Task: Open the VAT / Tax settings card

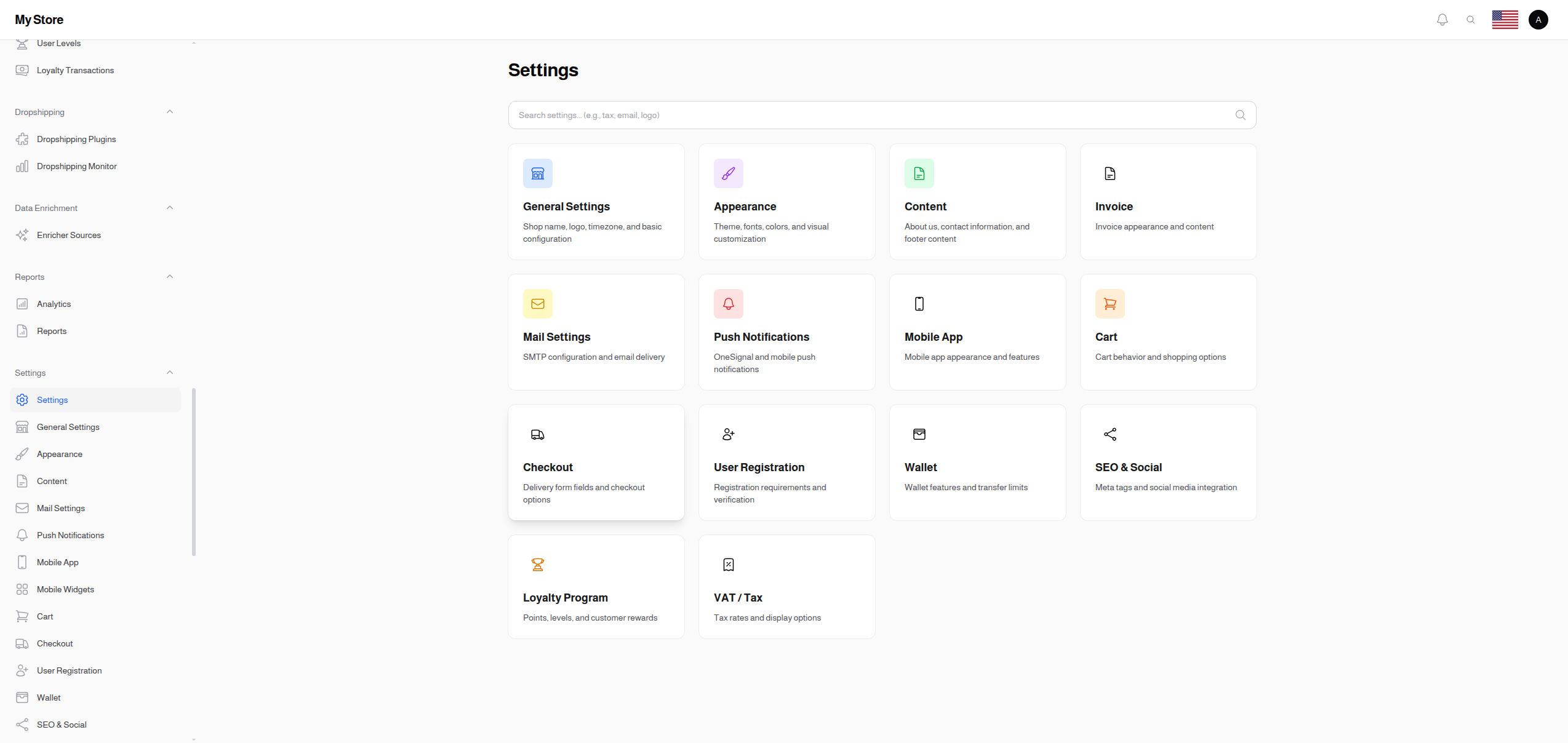Action: 787,586
